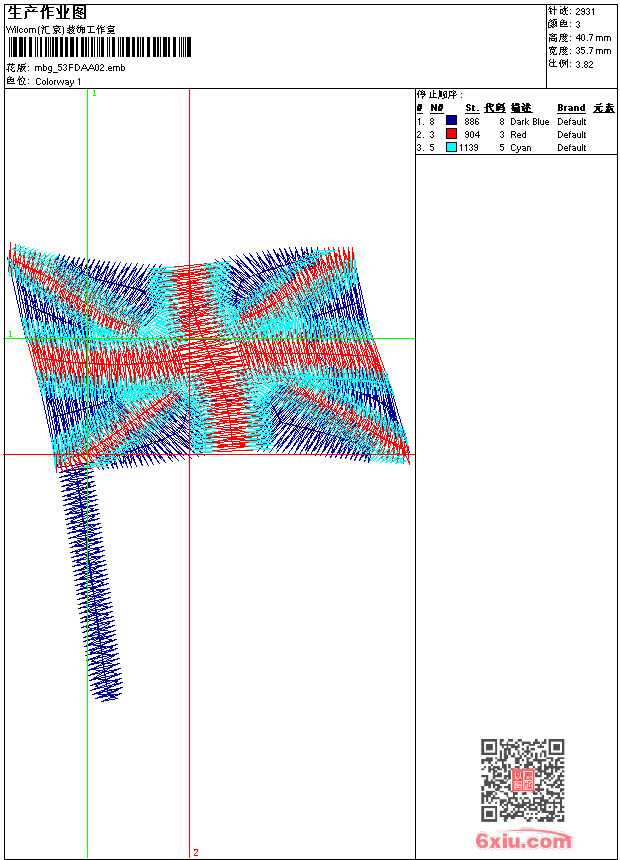Select the 停止顺序 heading
This screenshot has width=620, height=860.
tap(439, 95)
